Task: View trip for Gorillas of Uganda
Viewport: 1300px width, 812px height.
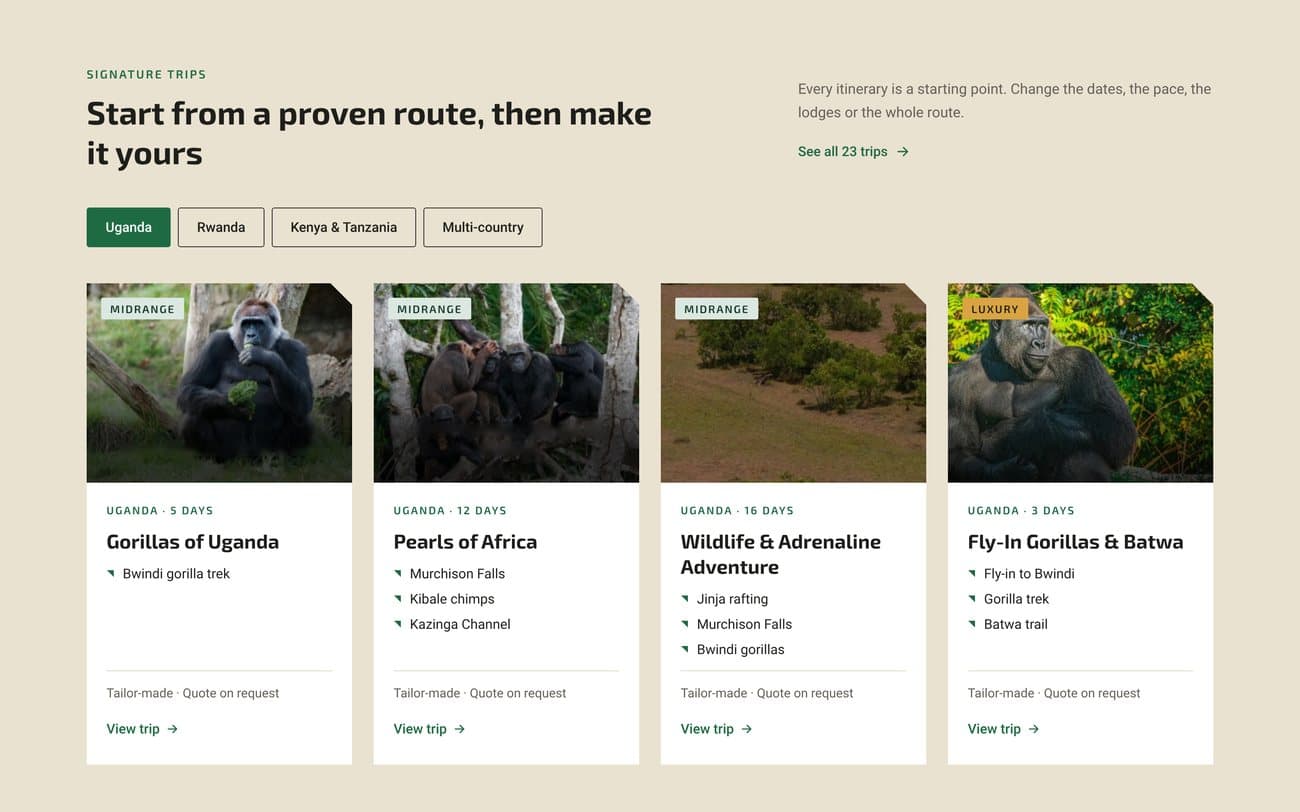Action: coord(142,729)
